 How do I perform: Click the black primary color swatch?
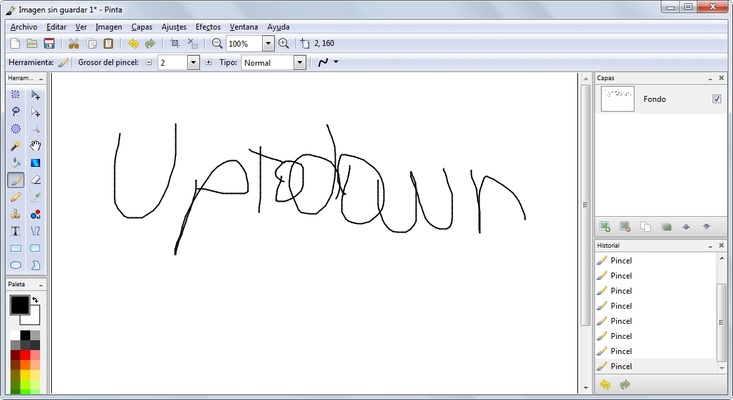19,305
